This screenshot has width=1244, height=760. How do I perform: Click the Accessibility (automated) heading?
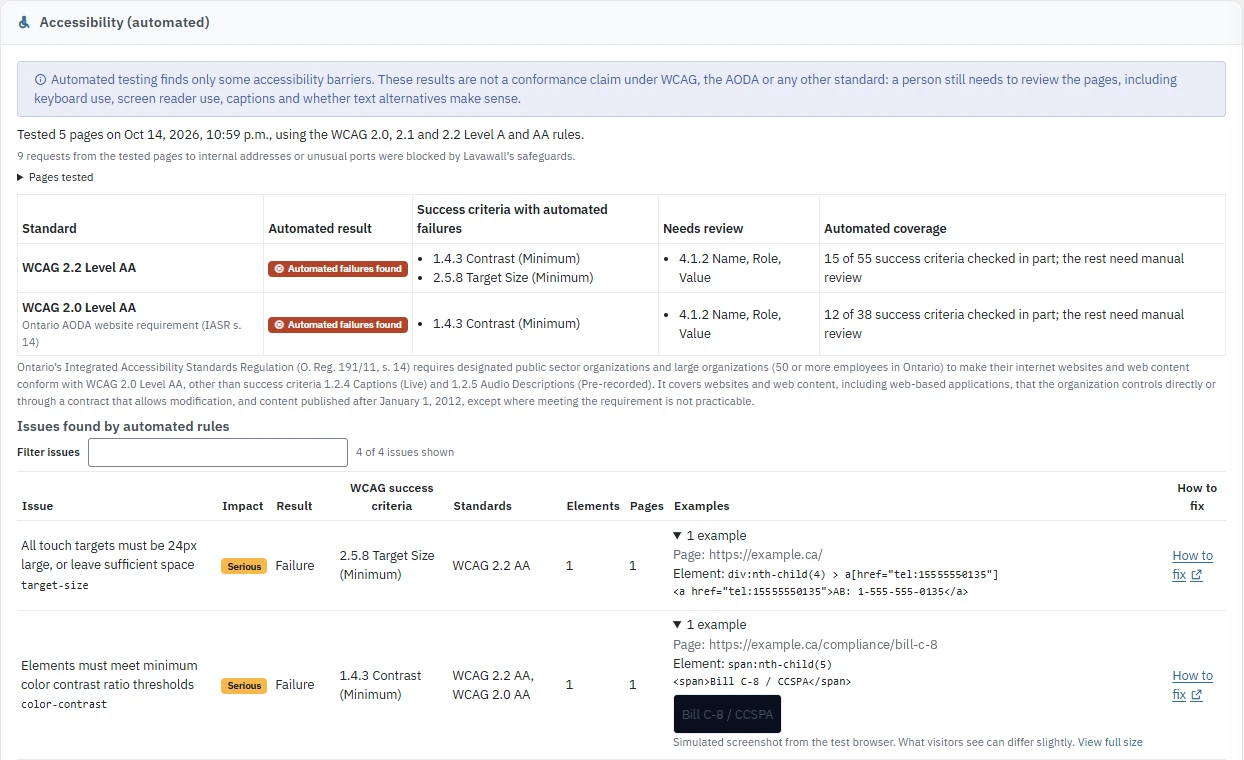tap(125, 22)
